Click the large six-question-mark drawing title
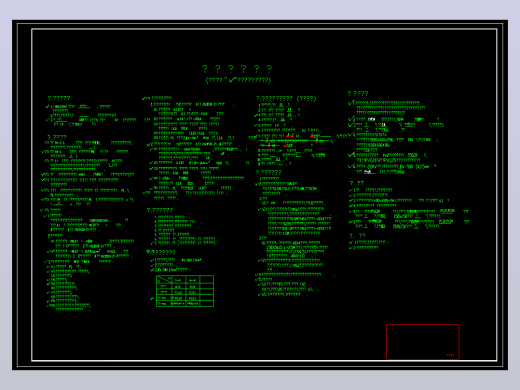The height and width of the screenshot is (390, 520). click(237, 69)
